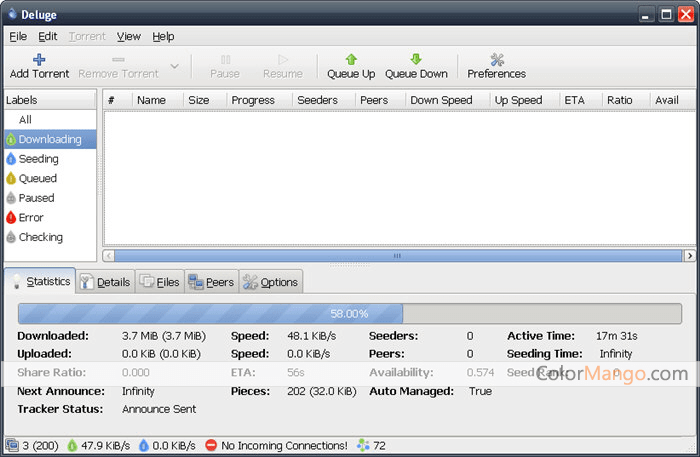Select the Error label in sidebar

pyautogui.click(x=31, y=217)
